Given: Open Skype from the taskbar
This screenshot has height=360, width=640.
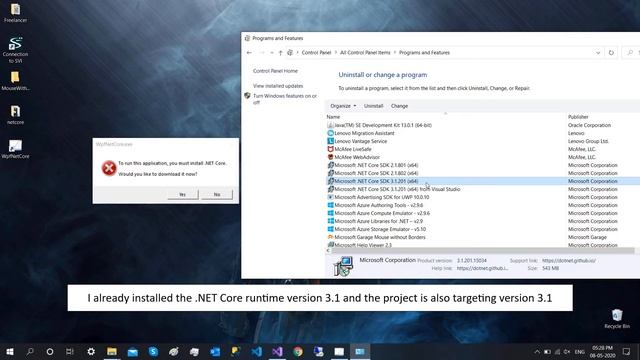Looking at the screenshot, I should 153,351.
